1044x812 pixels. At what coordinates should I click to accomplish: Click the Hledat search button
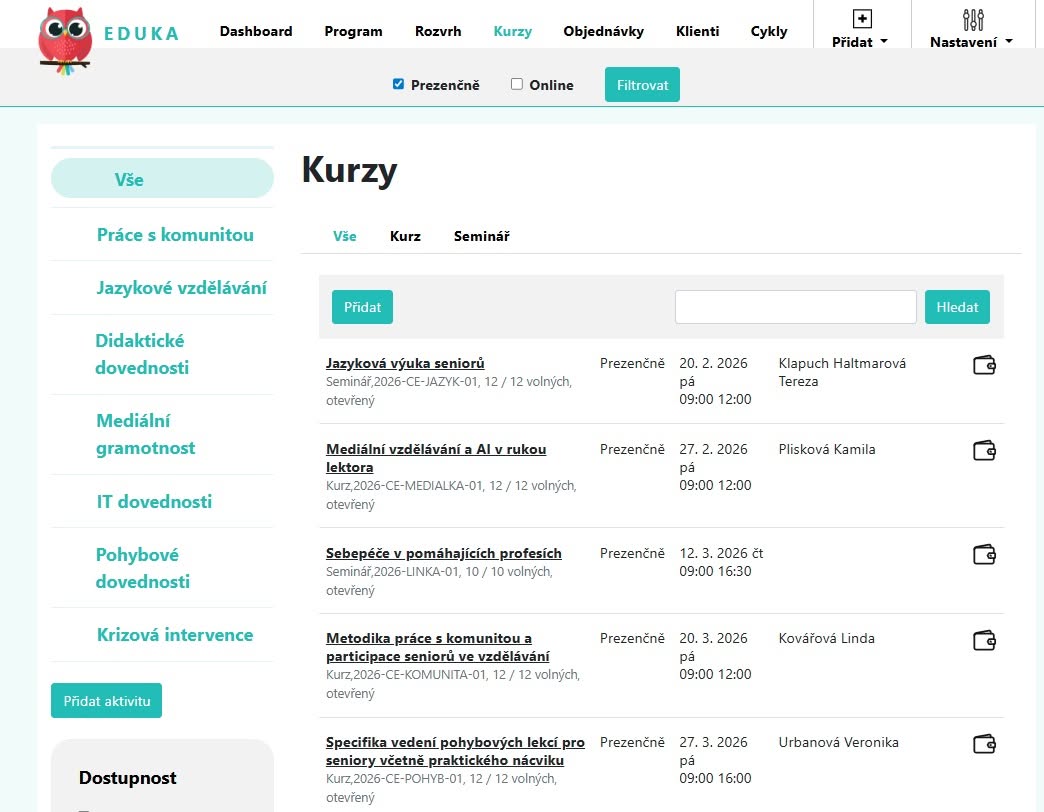pyautogui.click(x=957, y=307)
